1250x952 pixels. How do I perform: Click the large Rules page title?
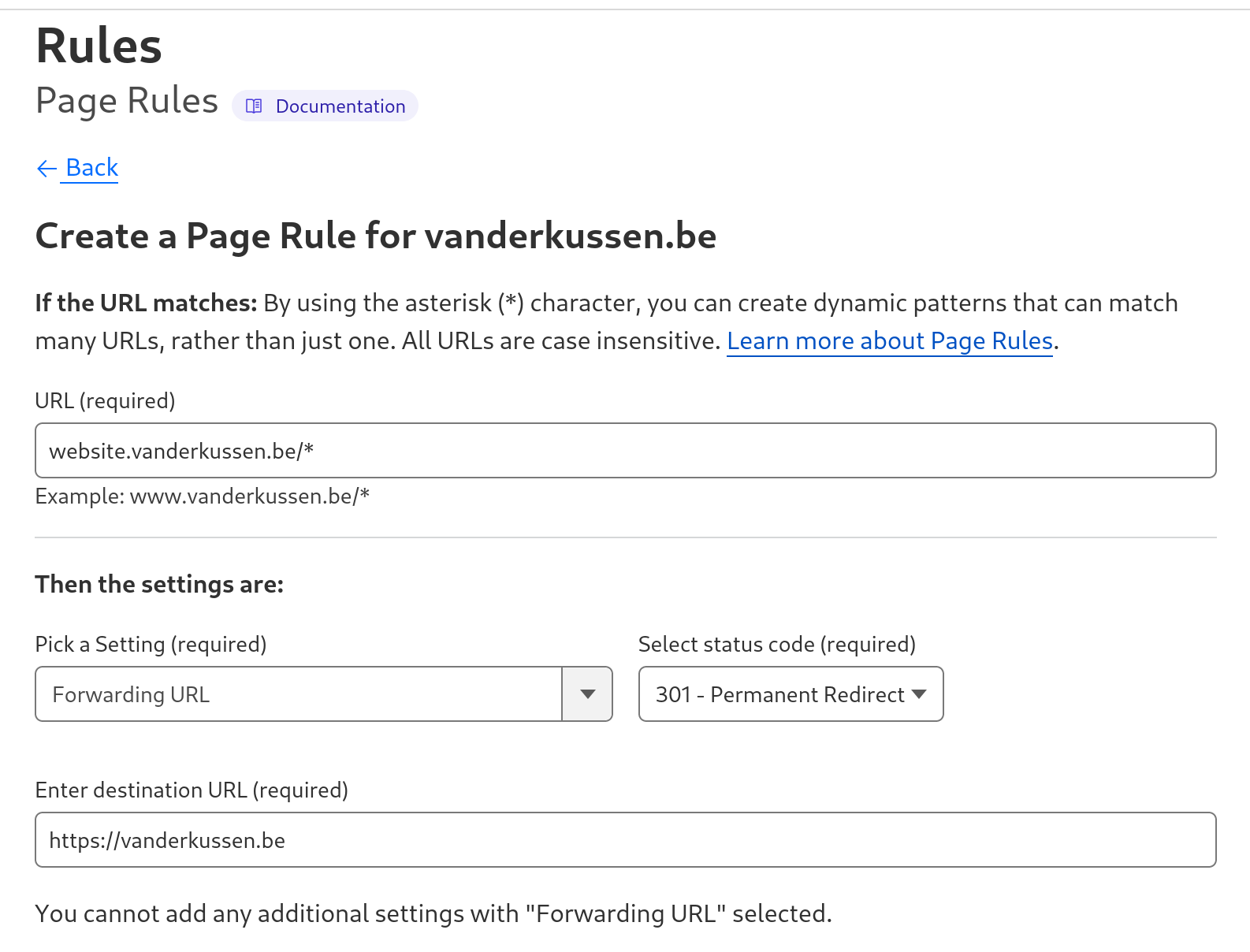pyautogui.click(x=99, y=46)
